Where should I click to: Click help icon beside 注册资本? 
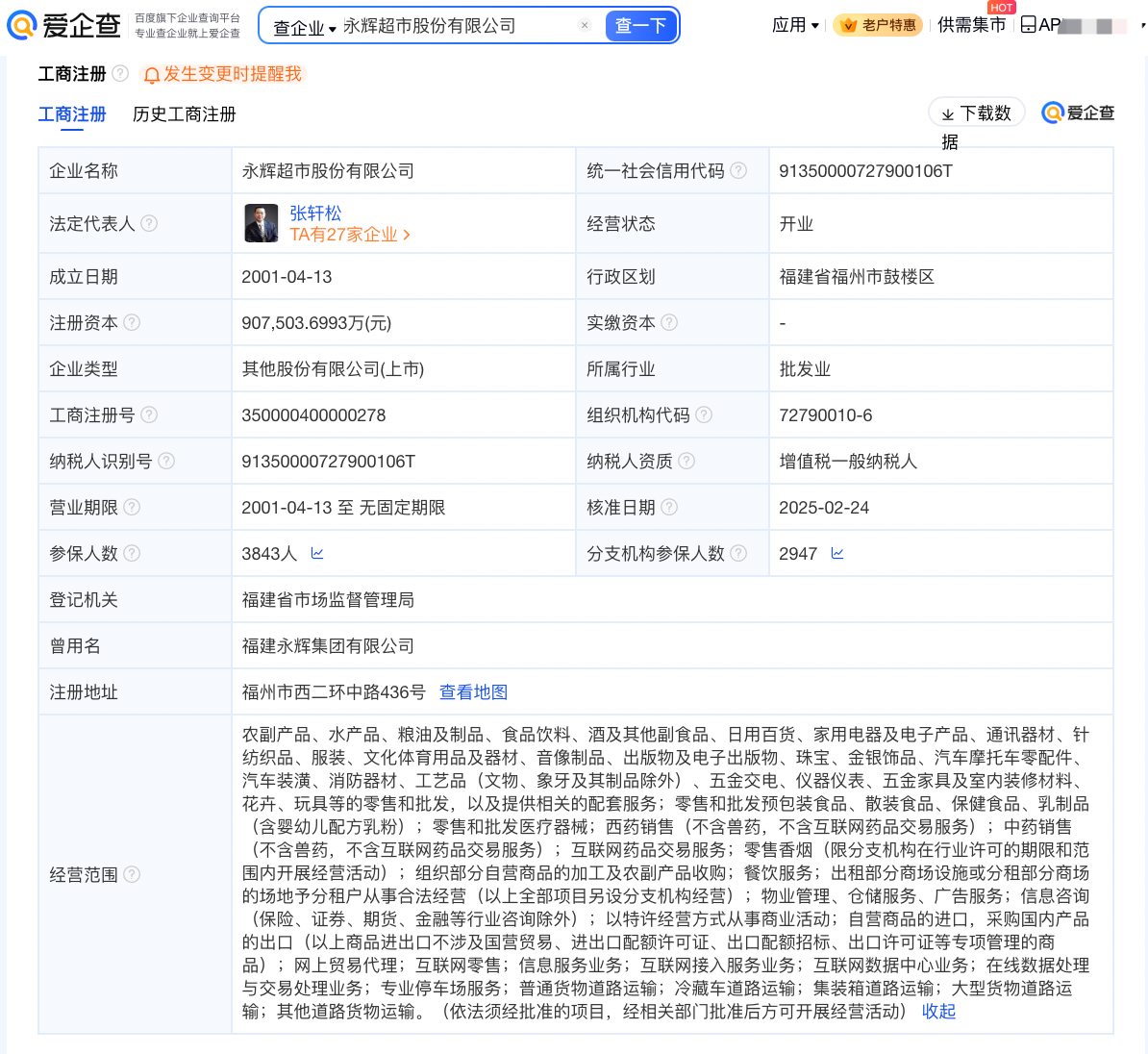[132, 322]
